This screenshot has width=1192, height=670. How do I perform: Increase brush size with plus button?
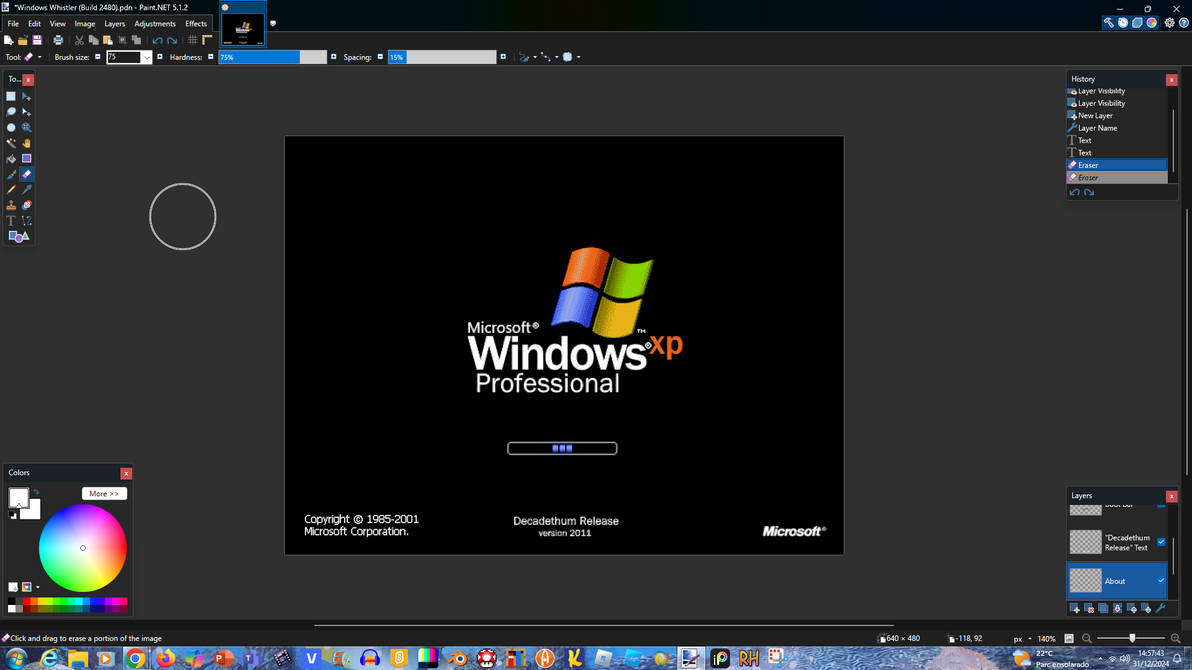click(160, 57)
